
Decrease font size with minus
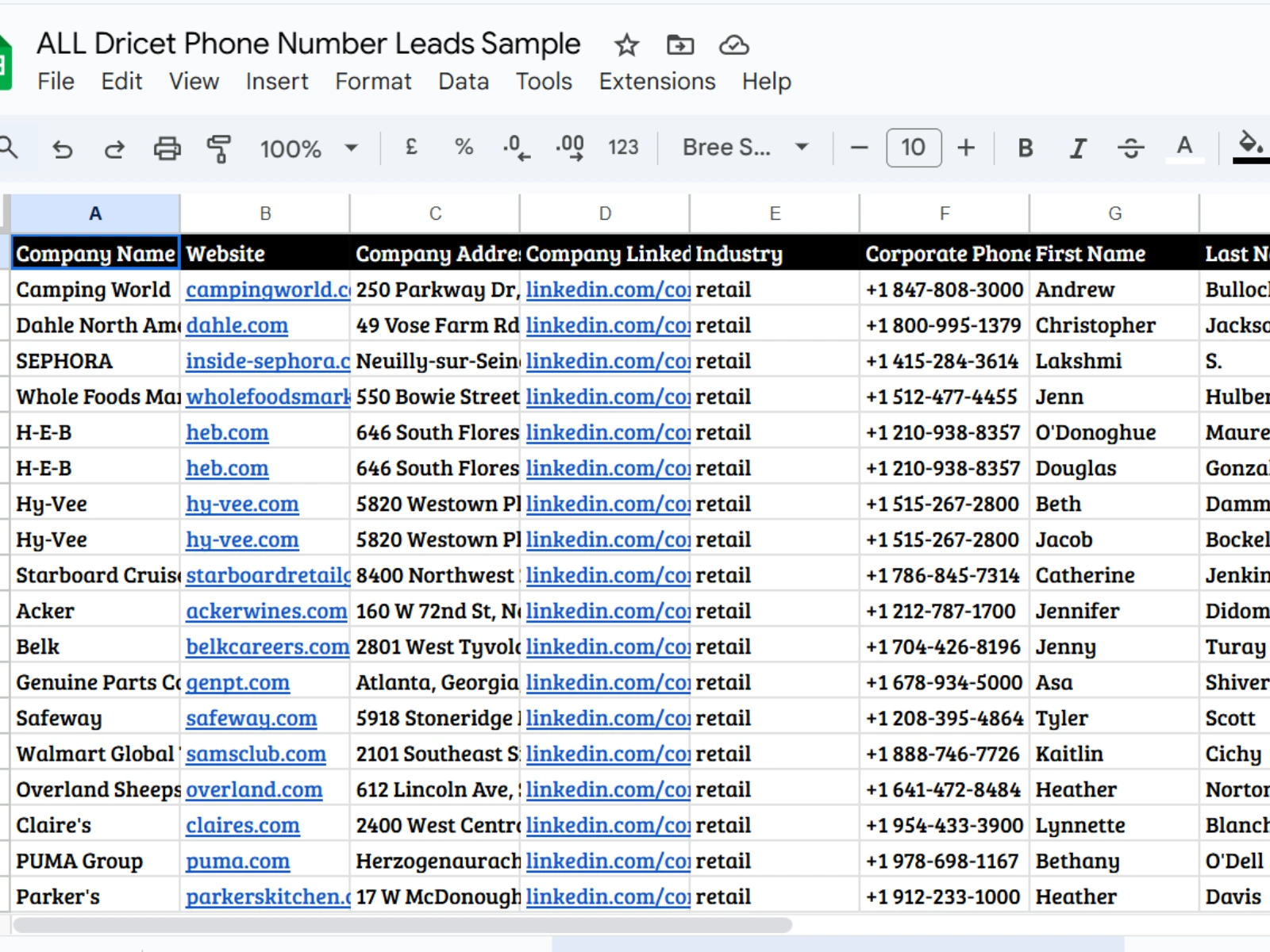859,148
